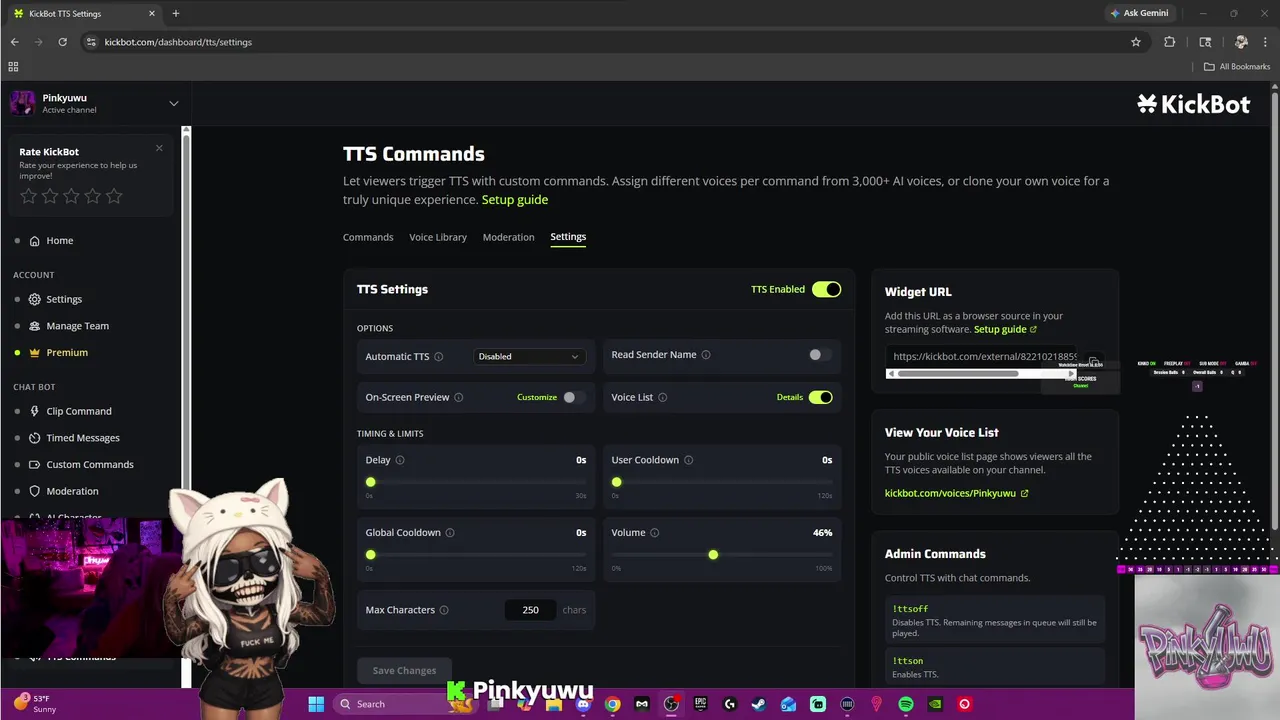Open All Bookmarks folder

tap(1237, 67)
